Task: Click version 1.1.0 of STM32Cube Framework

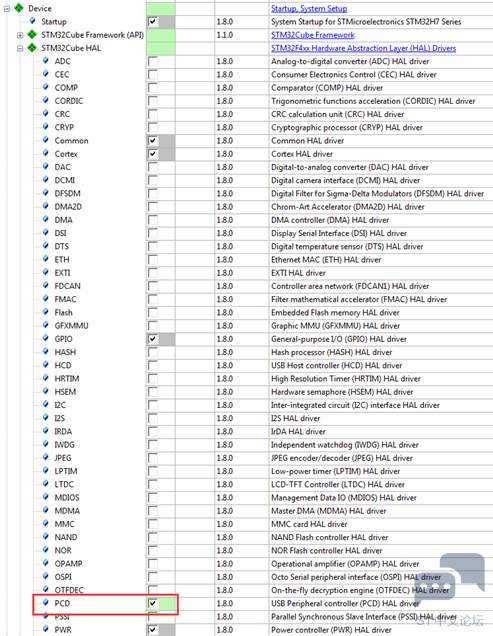Action: click(224, 35)
